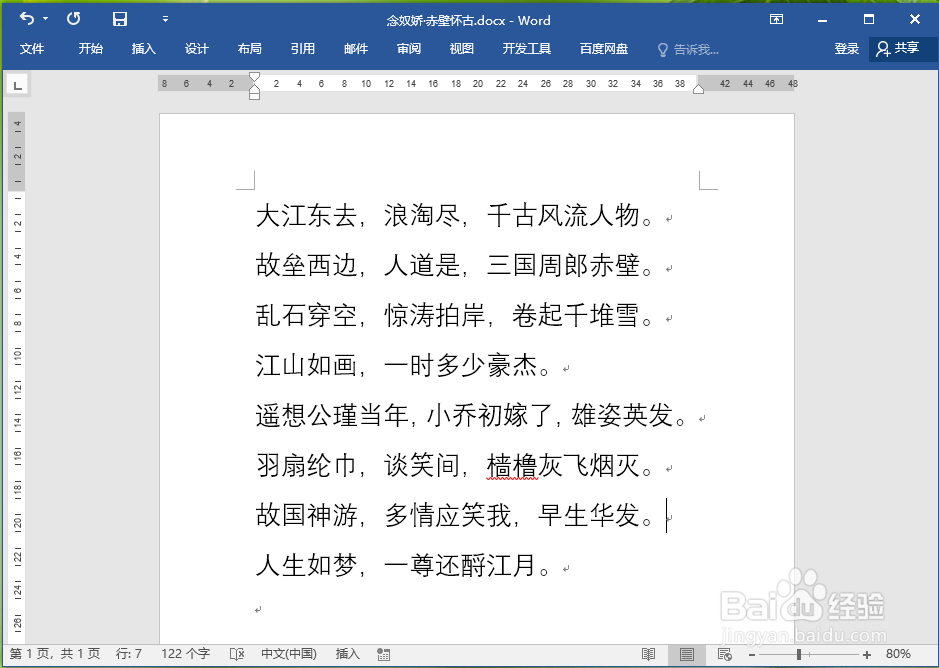939x668 pixels.
Task: Switch to the 审阅 ribbon tab
Action: [408, 49]
